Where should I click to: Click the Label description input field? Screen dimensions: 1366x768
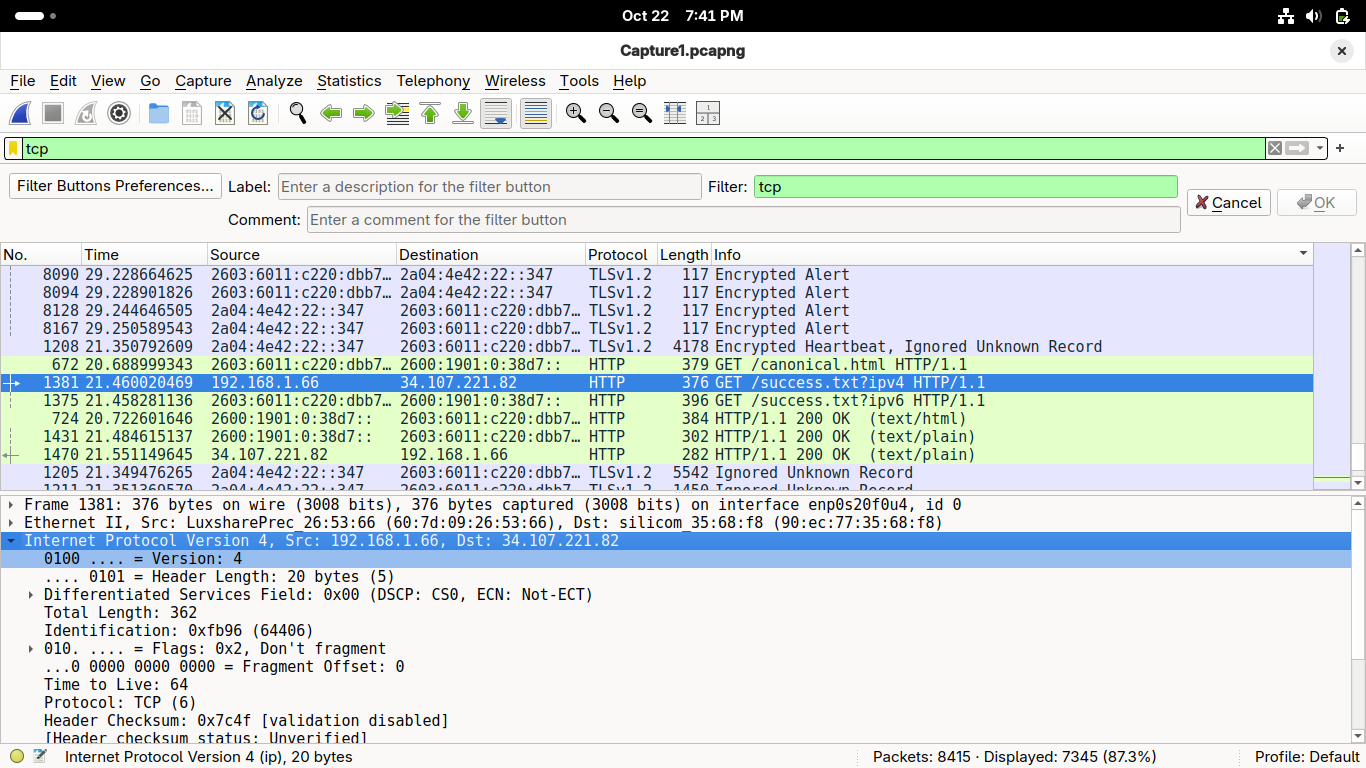[489, 187]
